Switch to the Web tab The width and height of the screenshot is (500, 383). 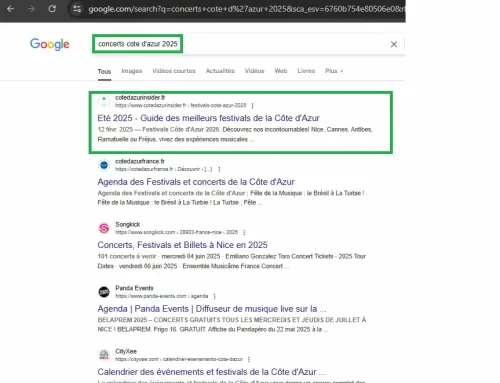pyautogui.click(x=281, y=71)
